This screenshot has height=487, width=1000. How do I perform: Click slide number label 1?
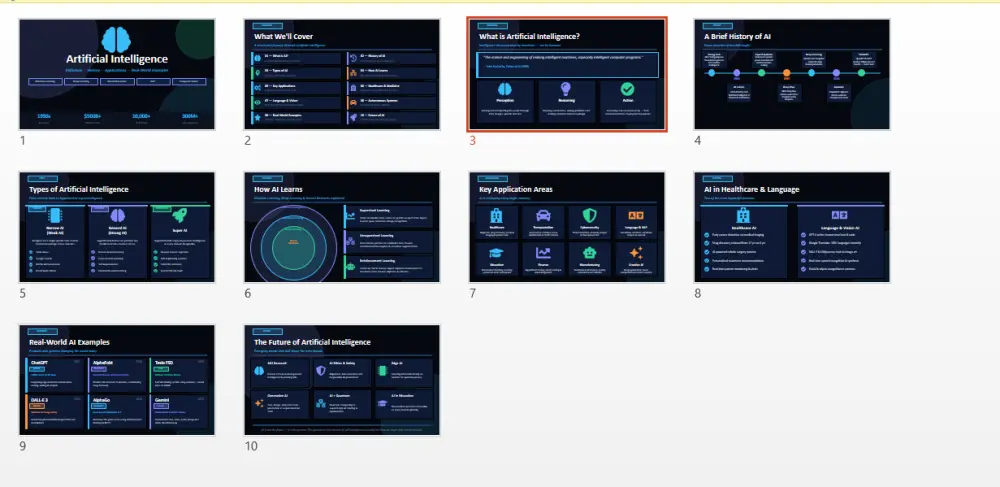23,140
